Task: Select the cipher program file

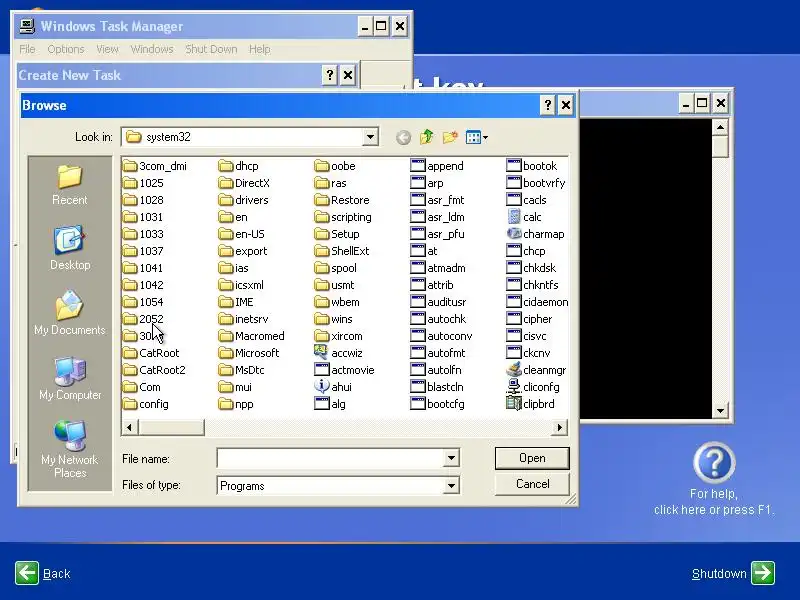Action: click(x=530, y=319)
